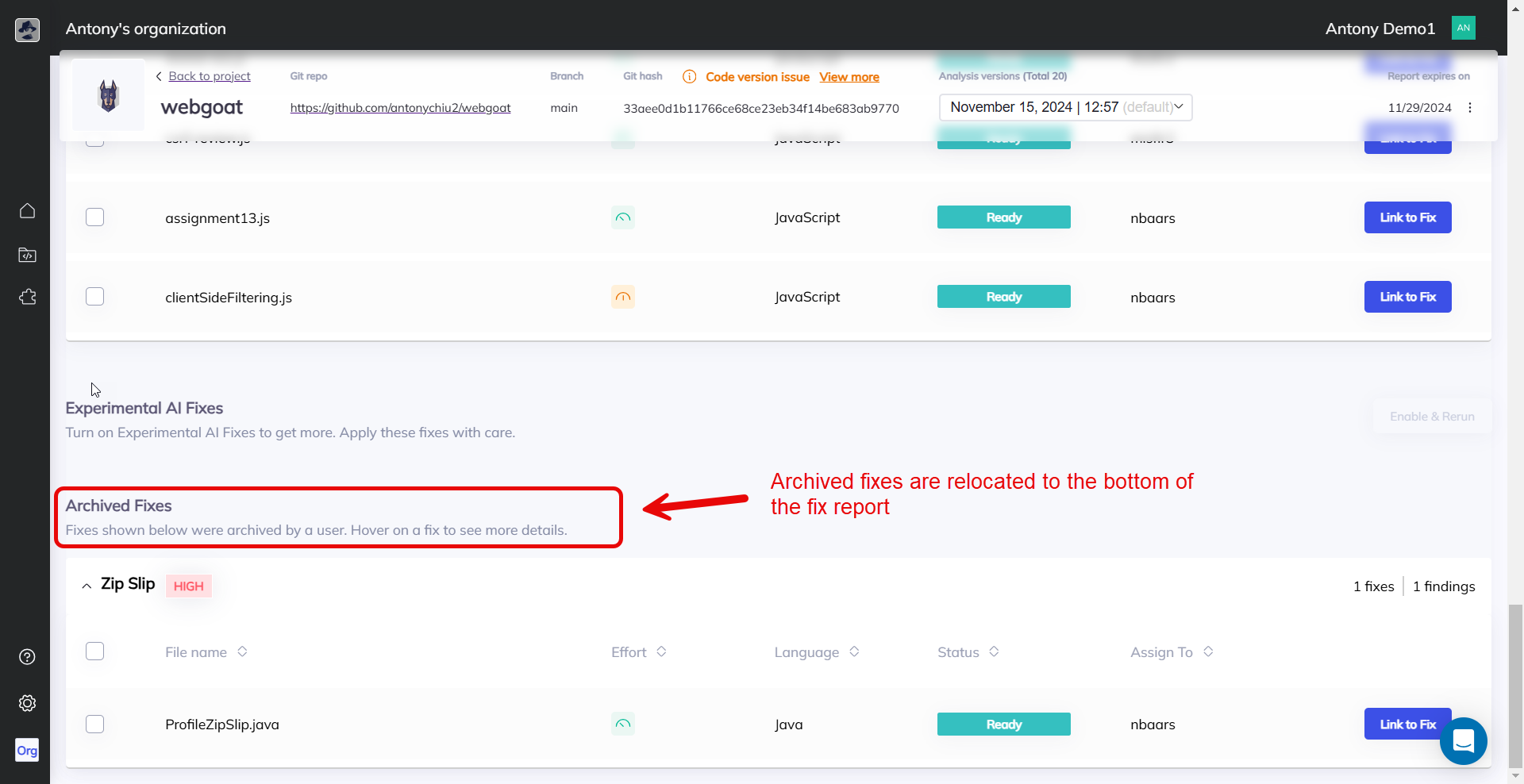Open the help question mark icon
The height and width of the screenshot is (784, 1524).
tap(27, 657)
